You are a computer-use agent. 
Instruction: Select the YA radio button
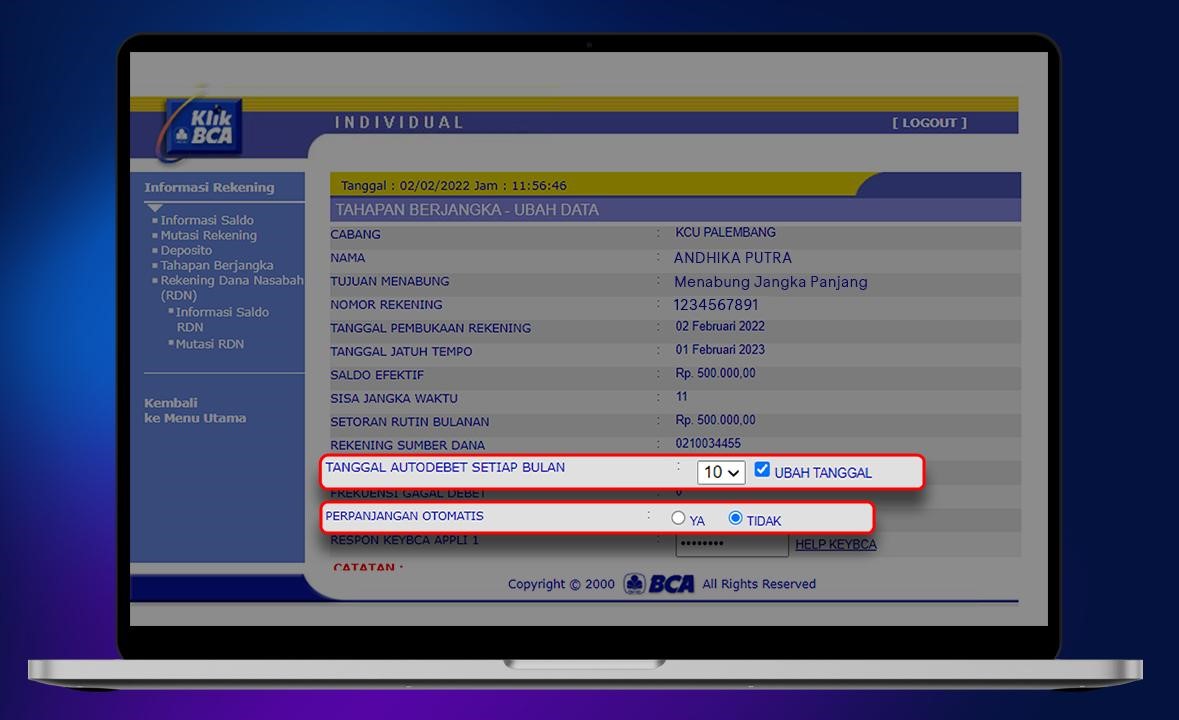pyautogui.click(x=678, y=518)
